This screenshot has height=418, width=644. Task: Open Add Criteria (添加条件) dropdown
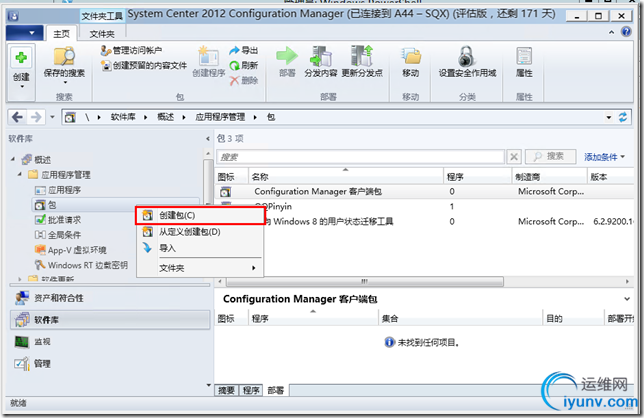604,157
